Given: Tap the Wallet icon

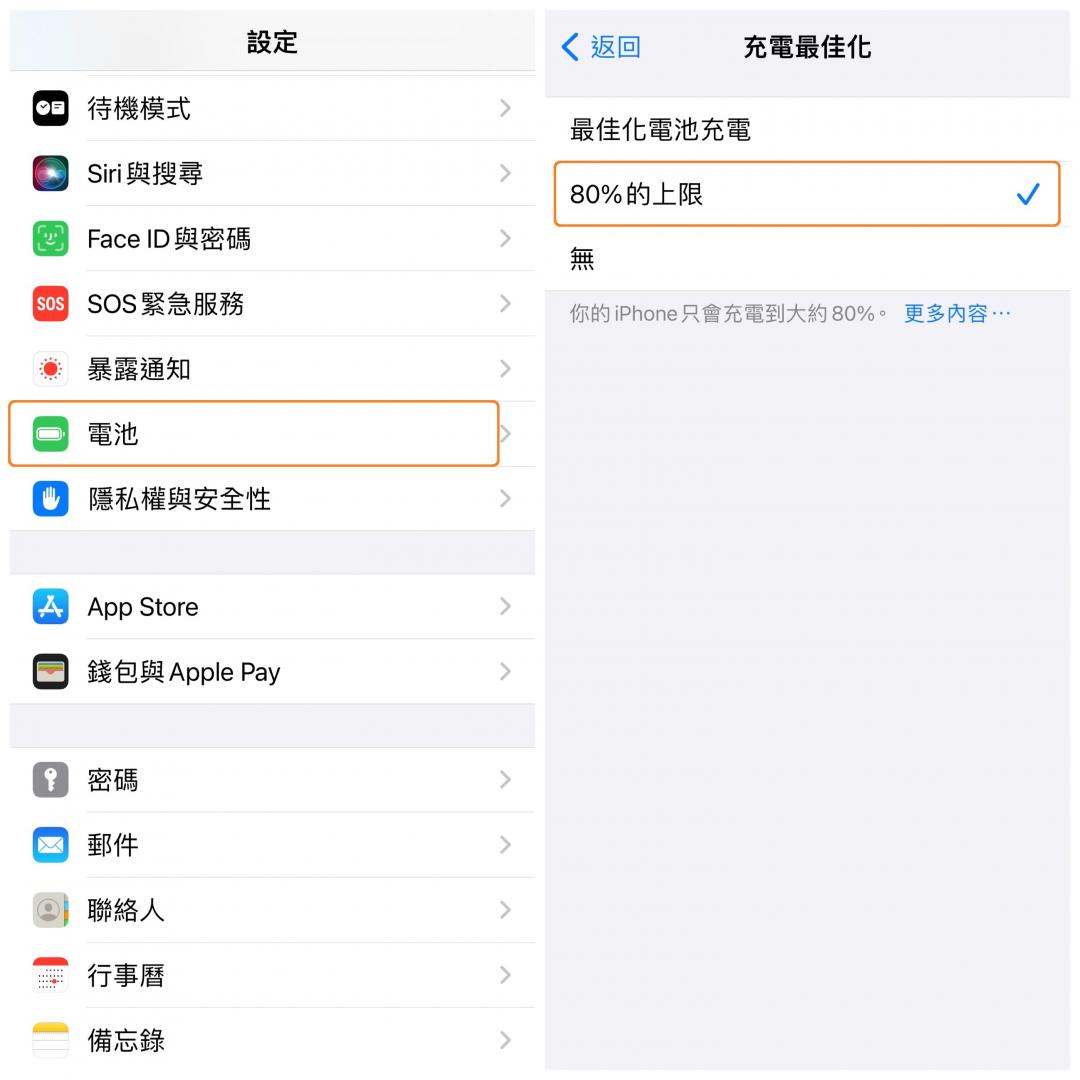Looking at the screenshot, I should point(50,672).
